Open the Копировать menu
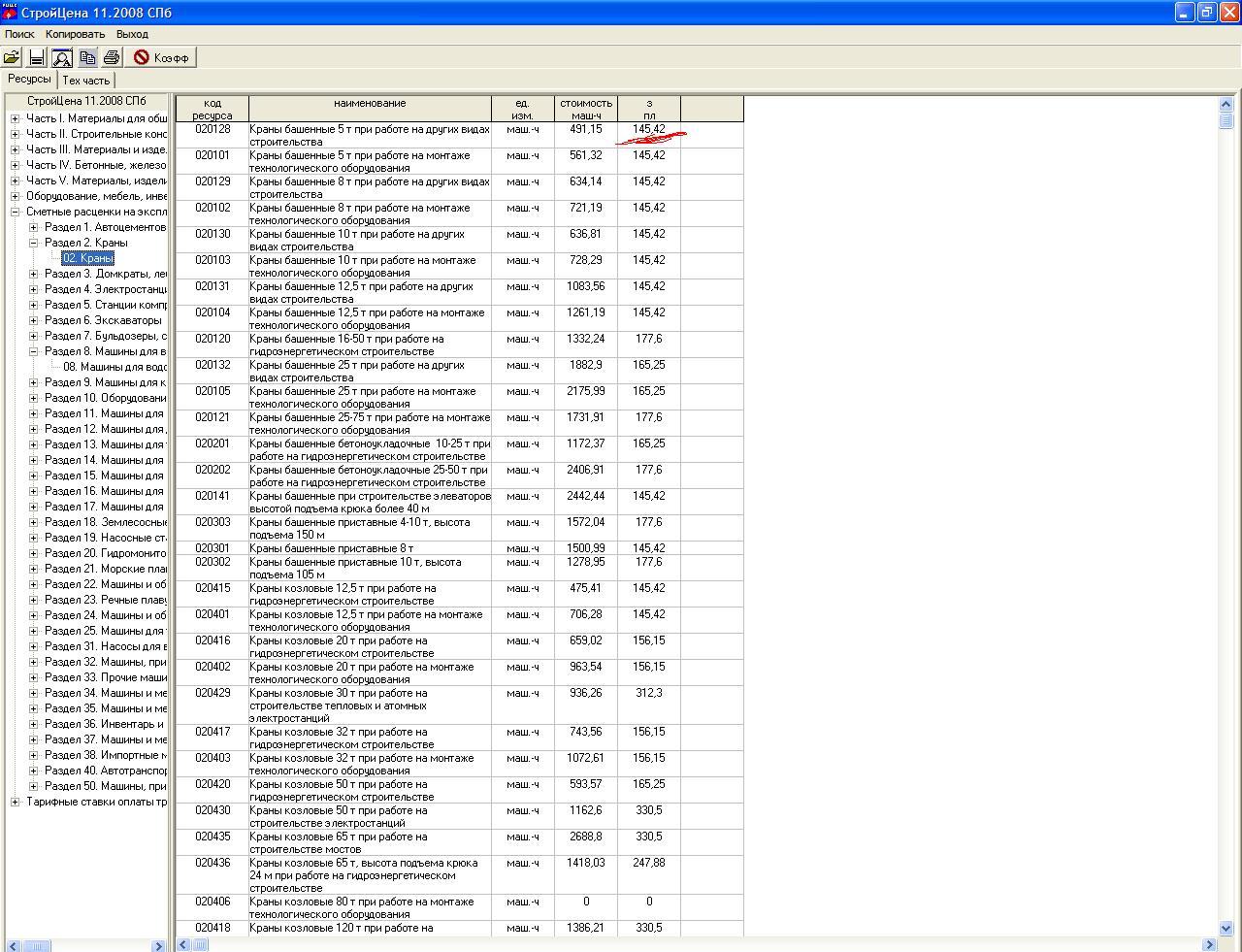This screenshot has width=1242, height=952. click(75, 34)
